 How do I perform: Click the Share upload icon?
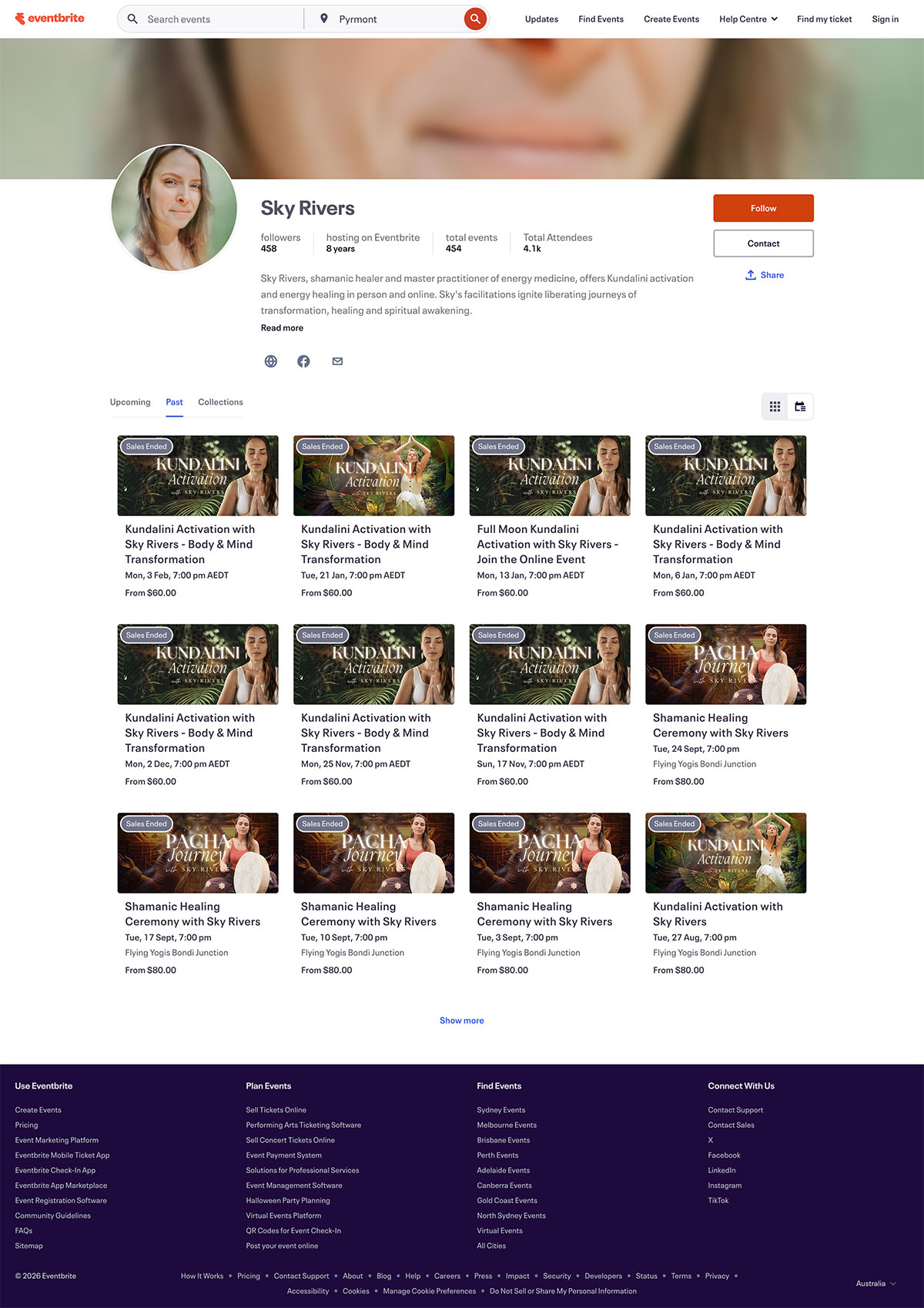751,275
